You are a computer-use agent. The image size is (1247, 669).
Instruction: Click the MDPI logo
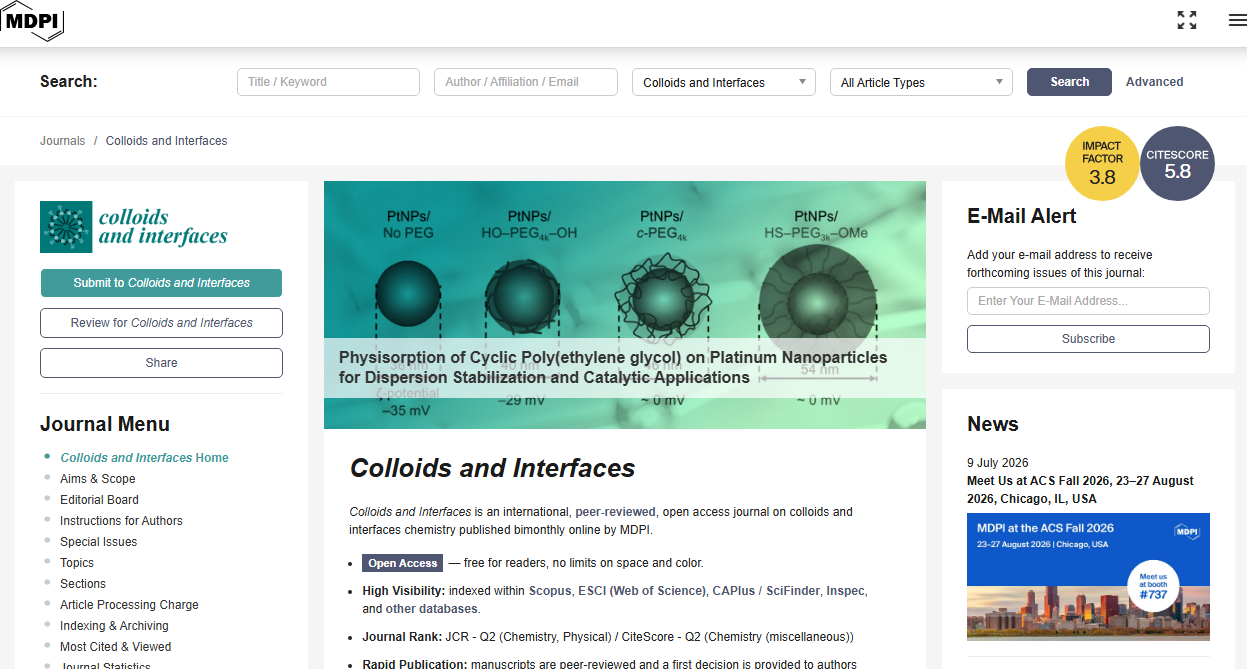click(x=32, y=19)
